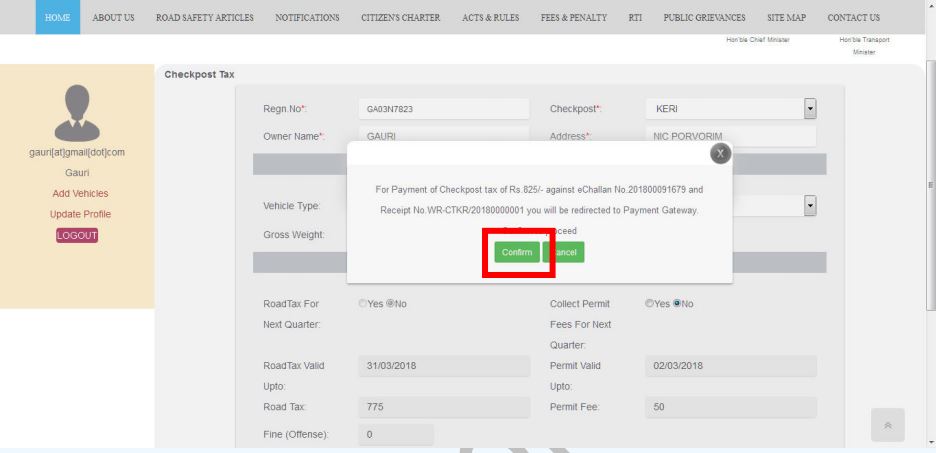Click the Update Profile link
The height and width of the screenshot is (453, 936).
click(x=80, y=214)
